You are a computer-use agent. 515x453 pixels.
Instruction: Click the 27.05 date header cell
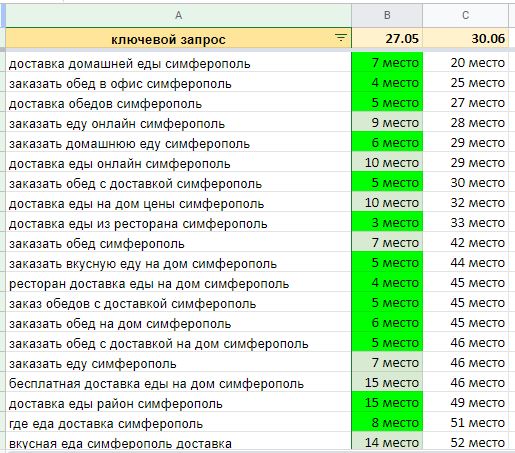click(x=387, y=38)
